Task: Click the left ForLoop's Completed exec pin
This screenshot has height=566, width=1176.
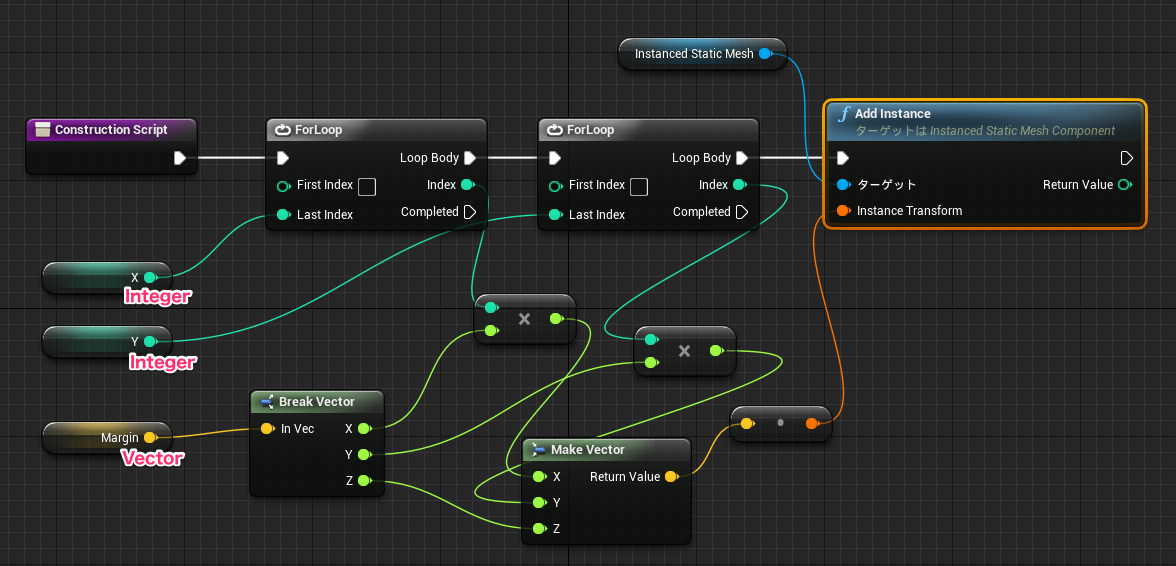Action: point(470,212)
